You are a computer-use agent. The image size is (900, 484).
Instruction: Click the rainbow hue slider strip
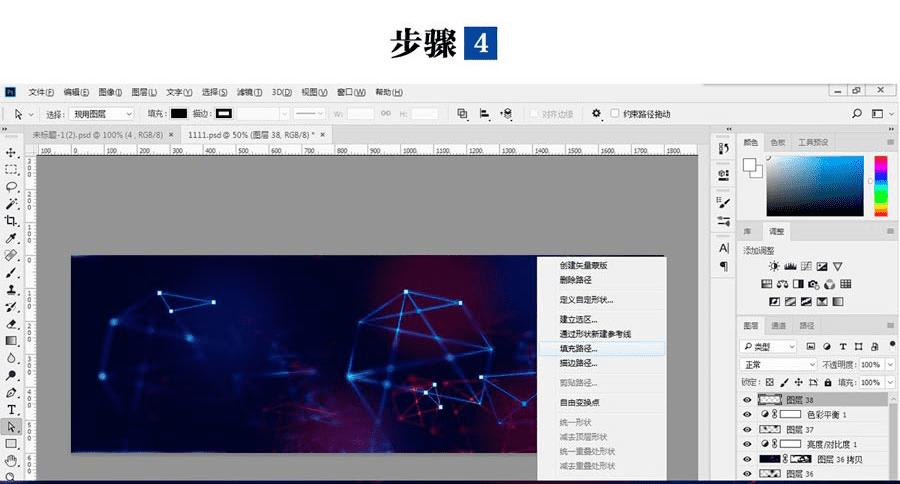tap(880, 186)
